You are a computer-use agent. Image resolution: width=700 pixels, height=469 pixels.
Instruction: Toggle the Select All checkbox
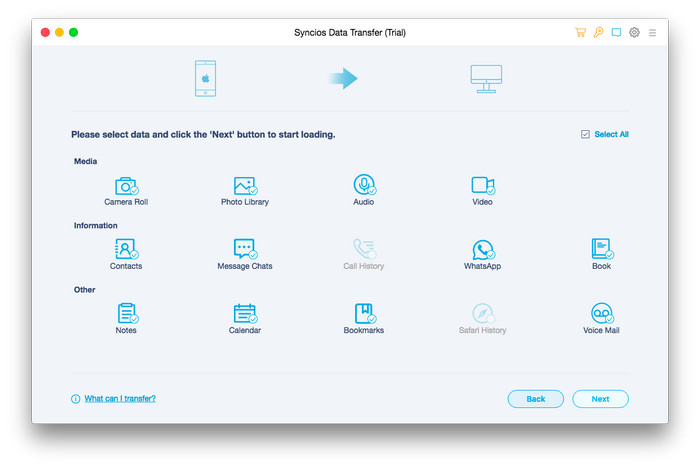click(x=585, y=134)
